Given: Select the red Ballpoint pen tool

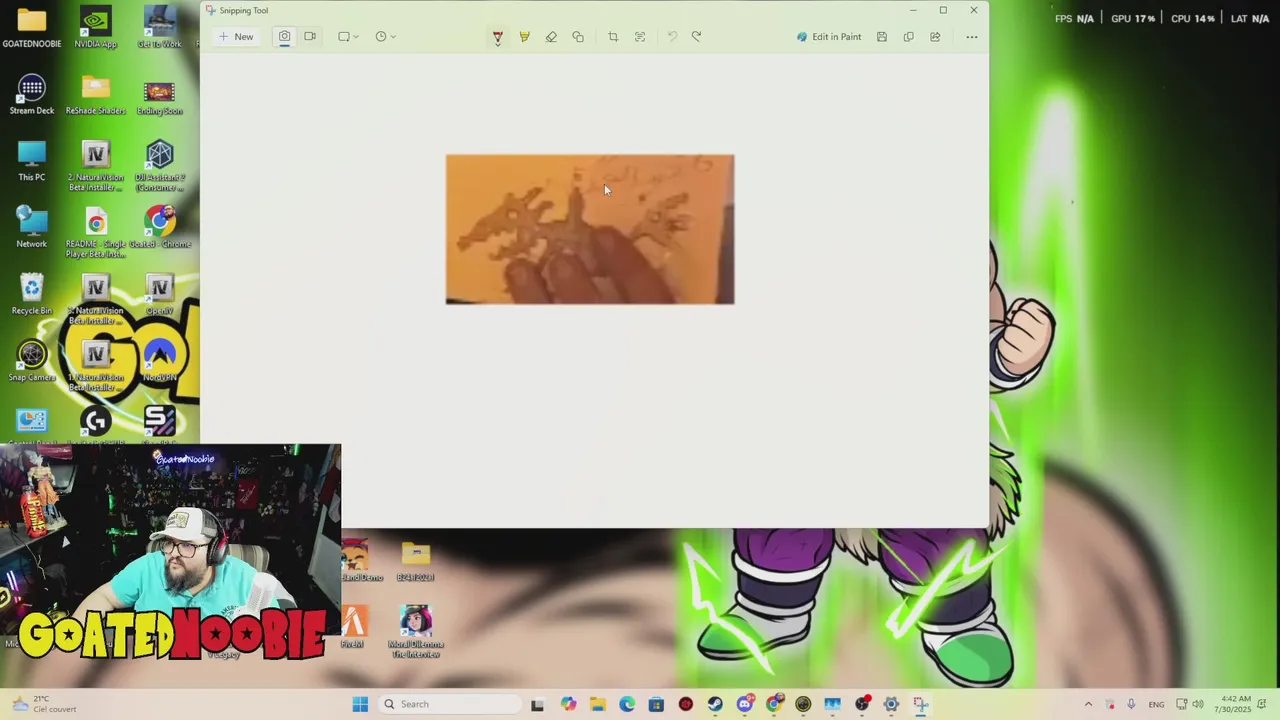Looking at the screenshot, I should 497,37.
